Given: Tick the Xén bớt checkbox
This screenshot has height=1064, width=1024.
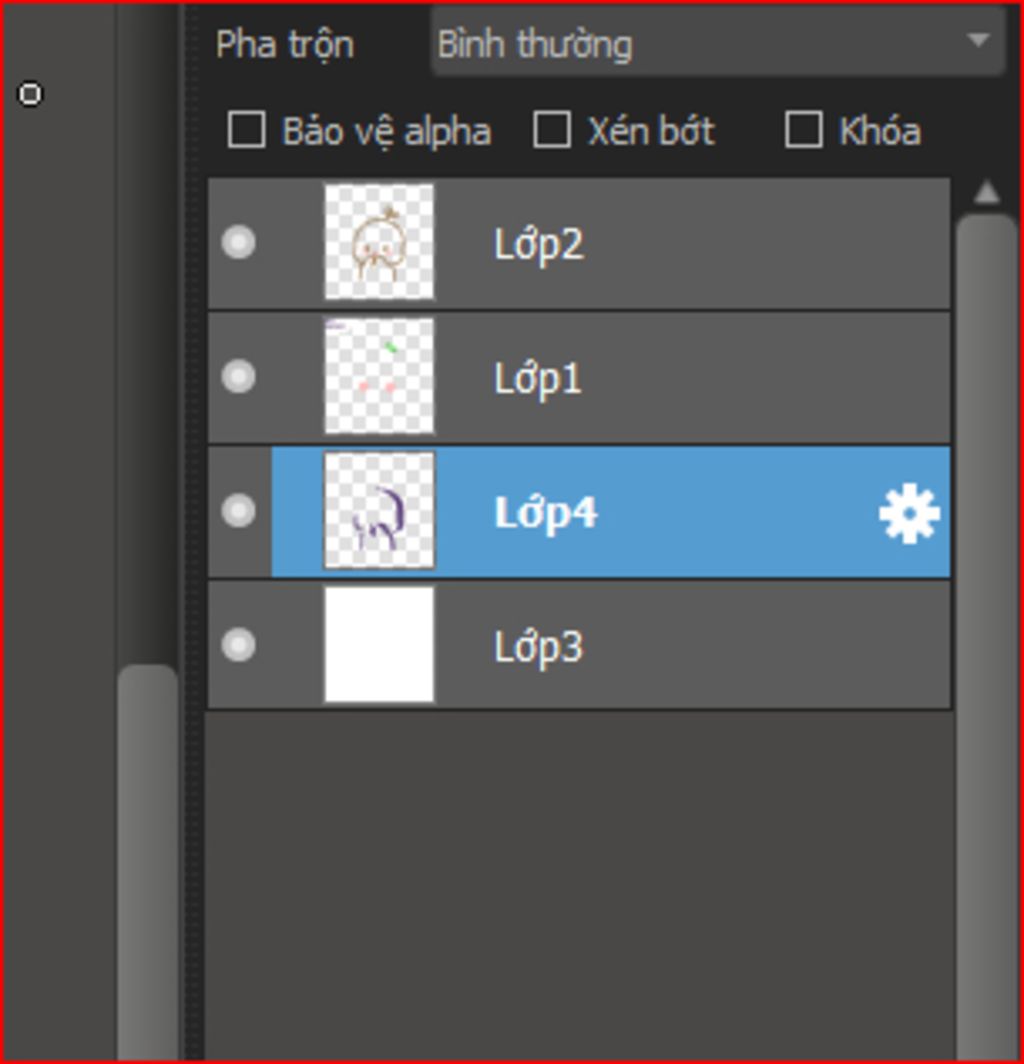Looking at the screenshot, I should tap(551, 130).
